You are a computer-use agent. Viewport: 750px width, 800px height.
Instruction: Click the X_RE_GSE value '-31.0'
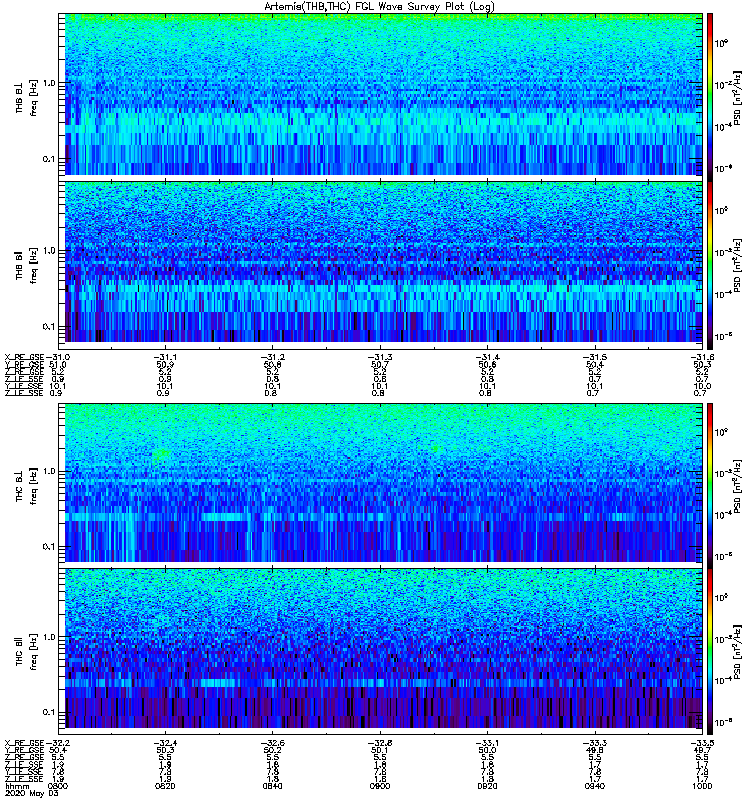[58, 357]
